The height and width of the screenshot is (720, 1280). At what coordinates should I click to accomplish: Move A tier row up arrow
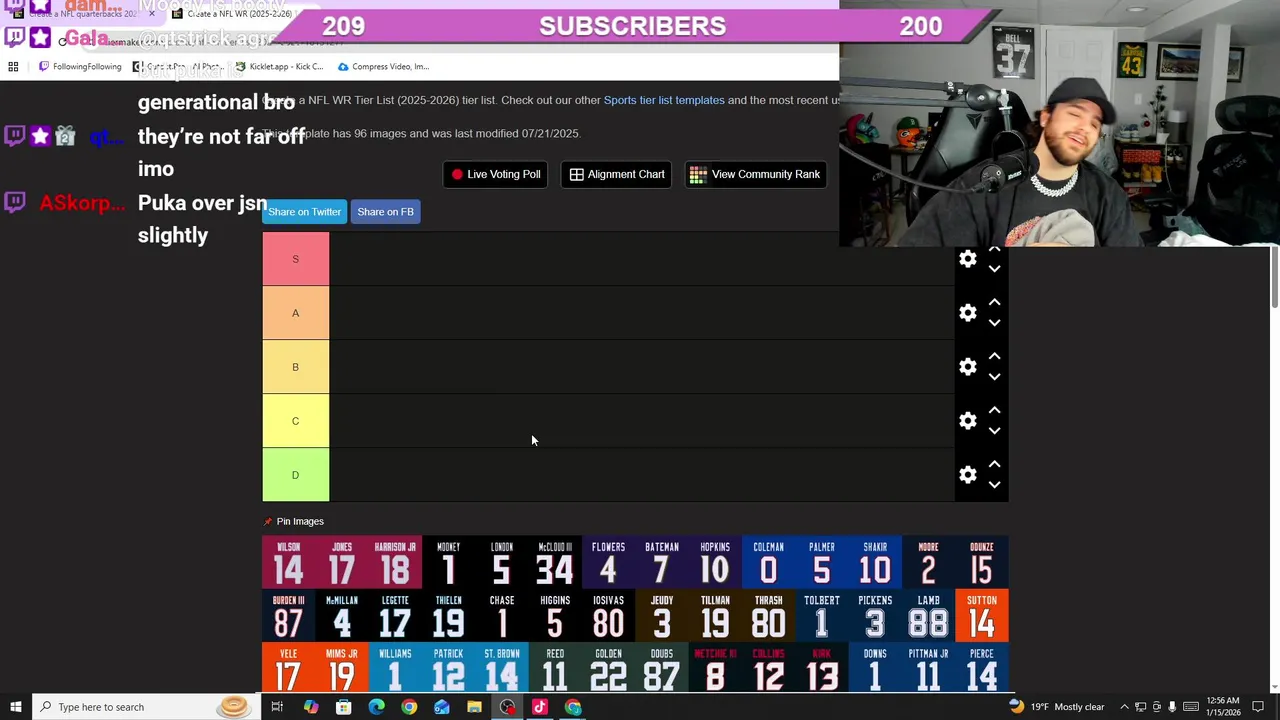coord(994,302)
